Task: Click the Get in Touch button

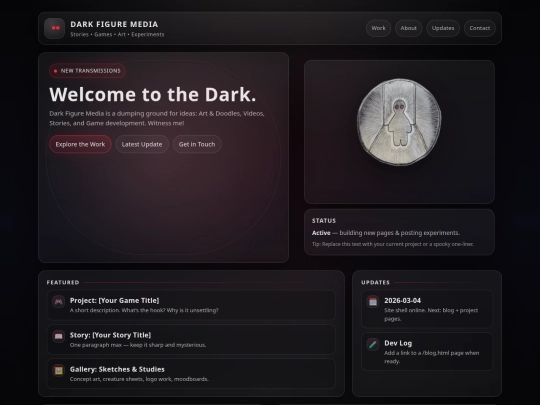Action: 197,144
